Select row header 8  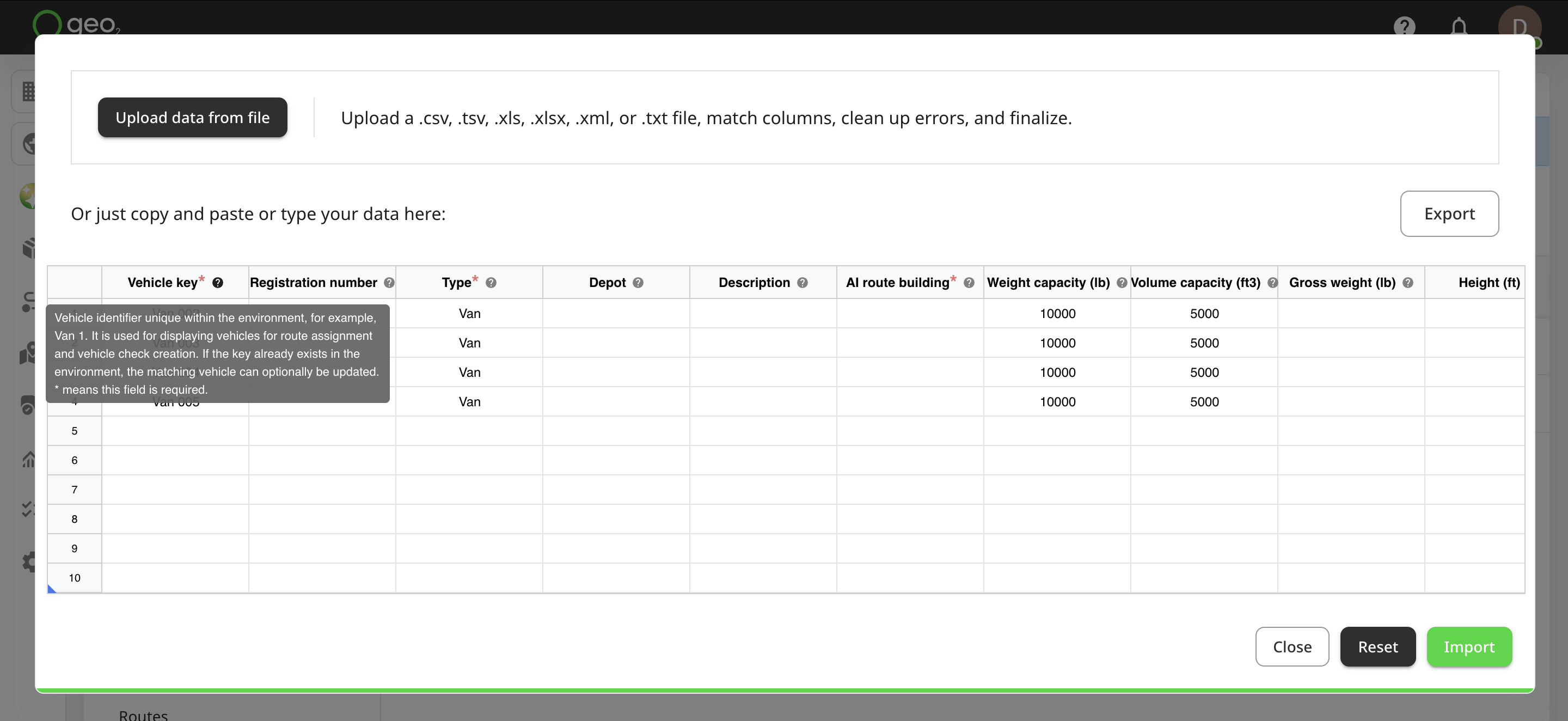click(x=74, y=520)
